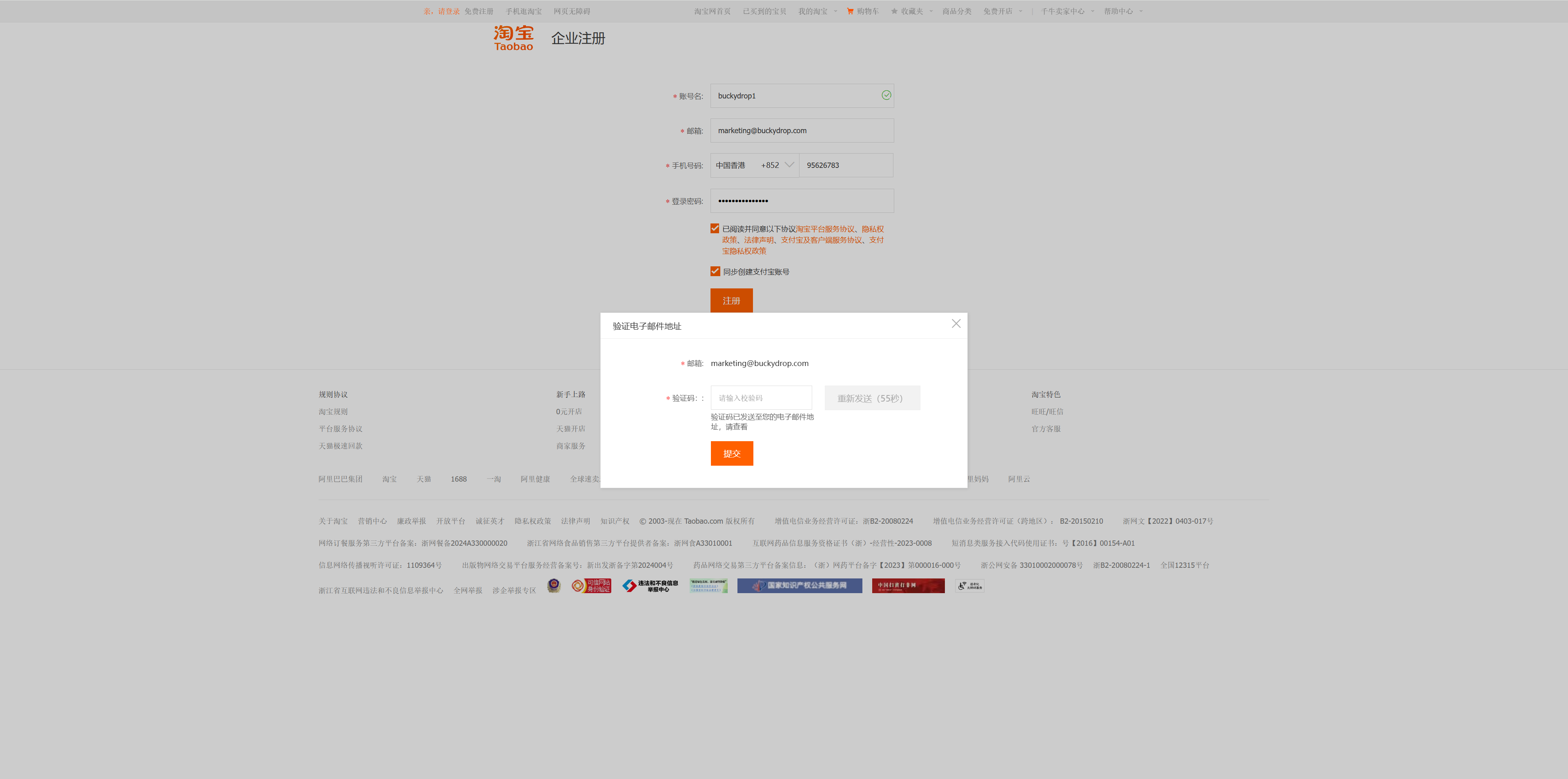Image resolution: width=1568 pixels, height=779 pixels.
Task: Uncheck the agreement terms checkbox
Action: coord(715,228)
